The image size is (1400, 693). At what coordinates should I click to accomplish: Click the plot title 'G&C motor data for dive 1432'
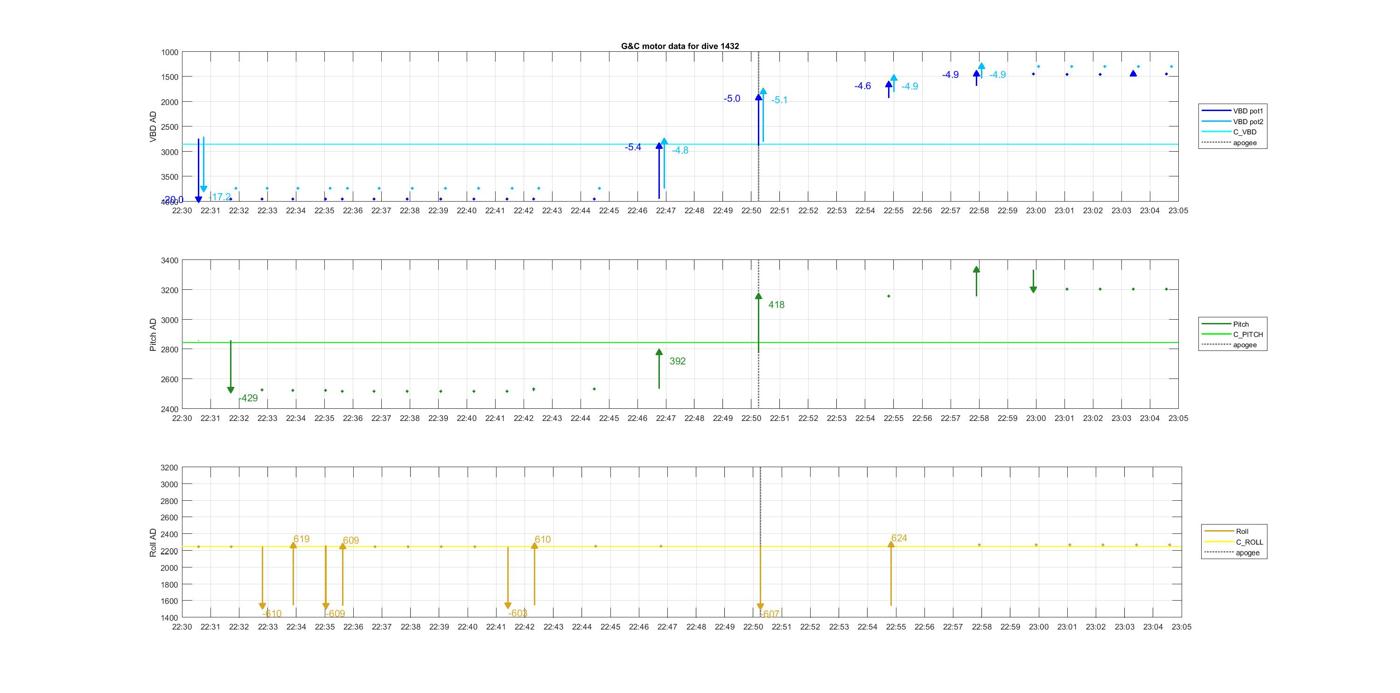pos(680,46)
